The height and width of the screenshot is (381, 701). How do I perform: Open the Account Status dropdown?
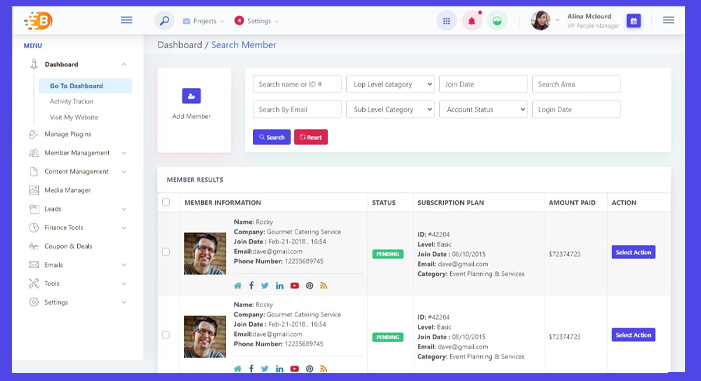click(484, 110)
